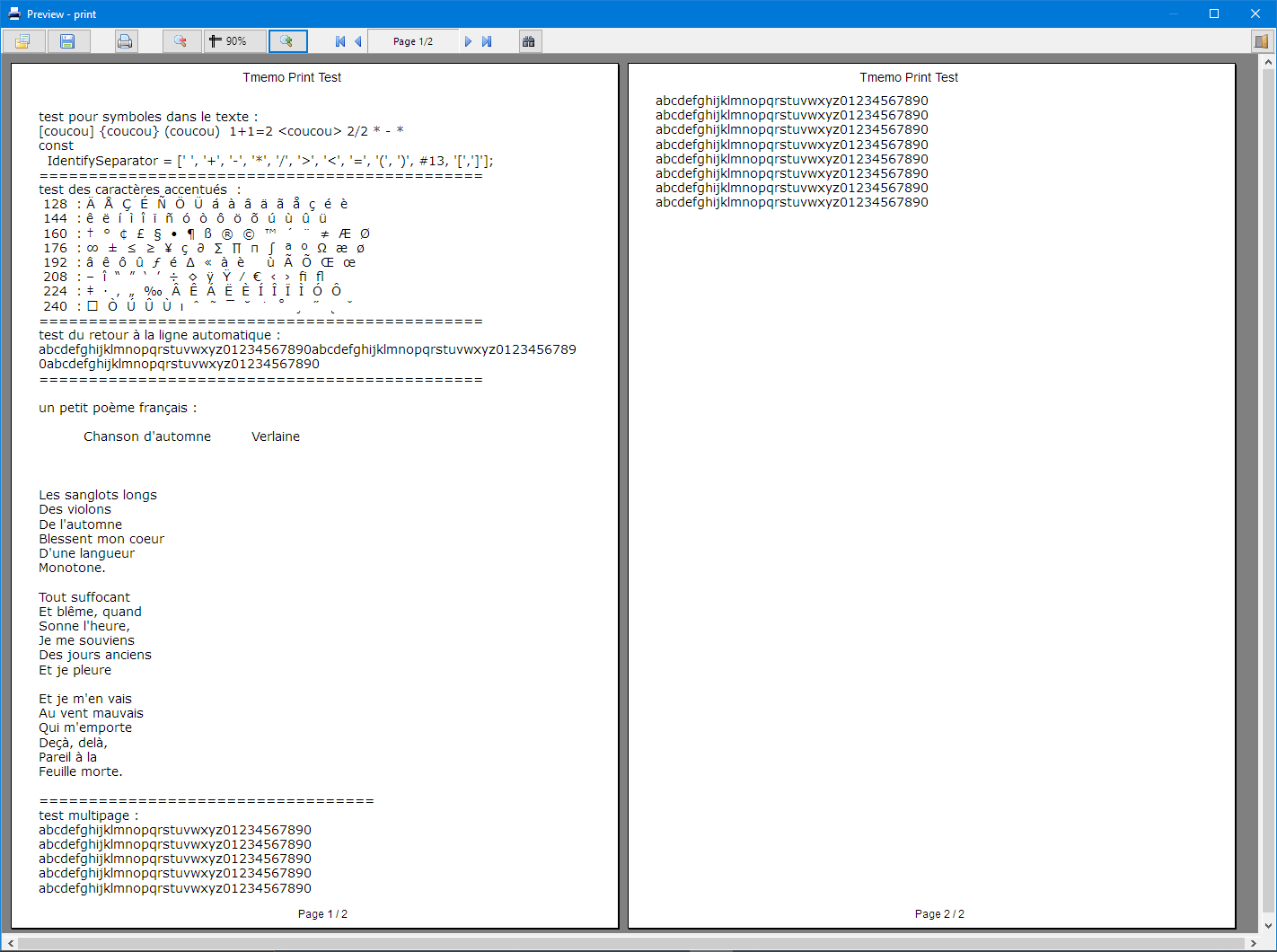This screenshot has height=952, width=1277.
Task: Jump to the last page
Action: coord(487,41)
